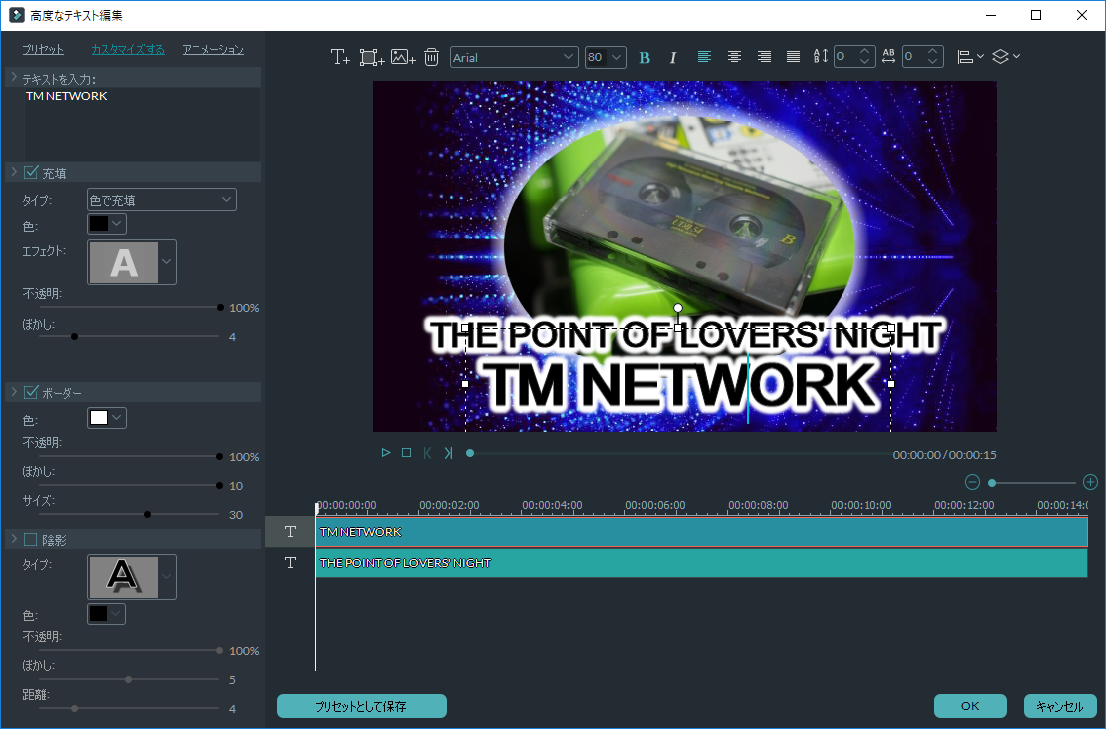This screenshot has height=729, width=1106.
Task: Collapse the テキストを入力 section
Action: click(13, 77)
